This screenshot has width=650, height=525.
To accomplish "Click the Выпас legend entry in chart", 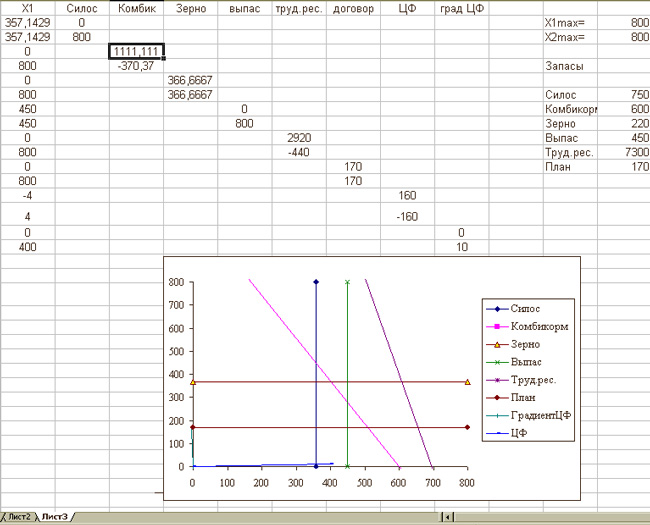I will click(514, 362).
